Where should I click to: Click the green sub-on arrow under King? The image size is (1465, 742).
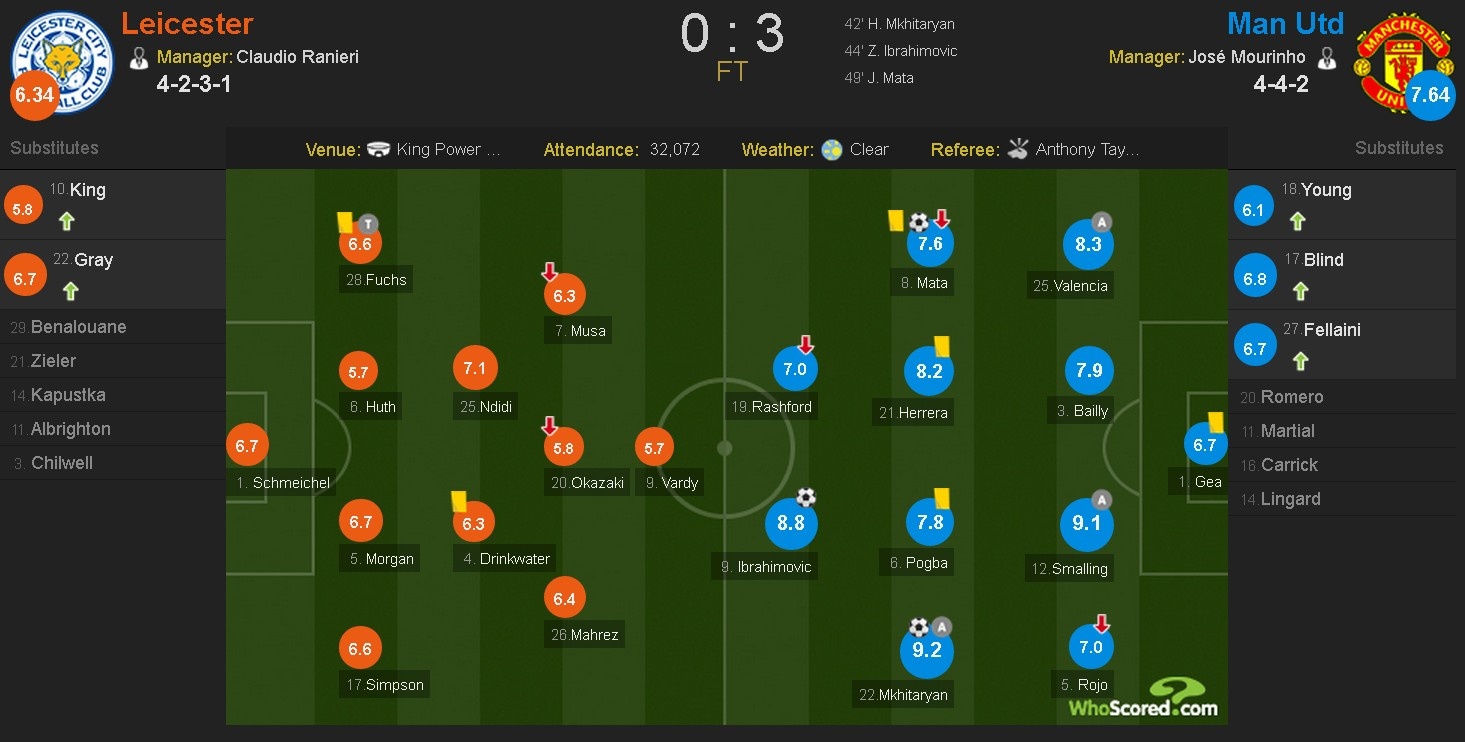click(x=67, y=221)
